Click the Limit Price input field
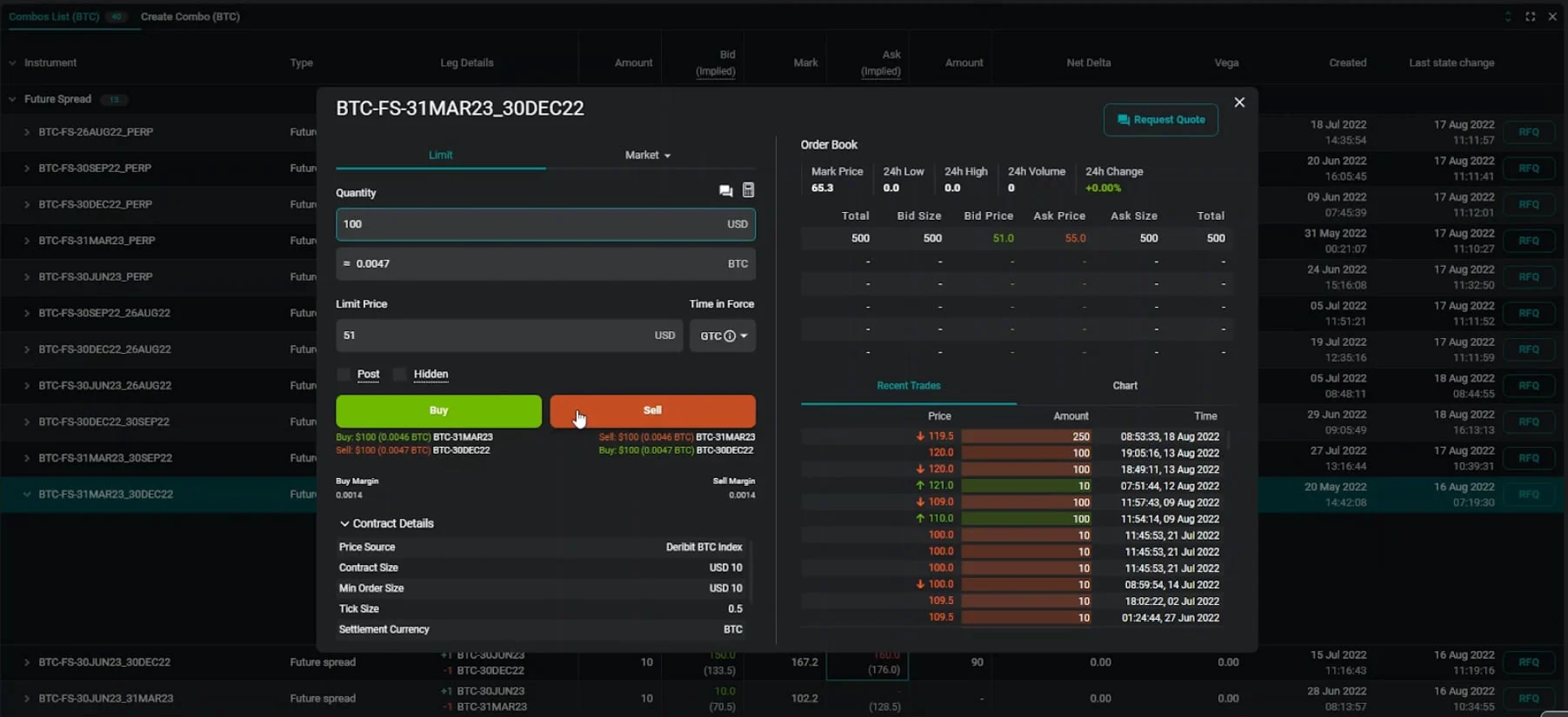1568x717 pixels. click(509, 335)
